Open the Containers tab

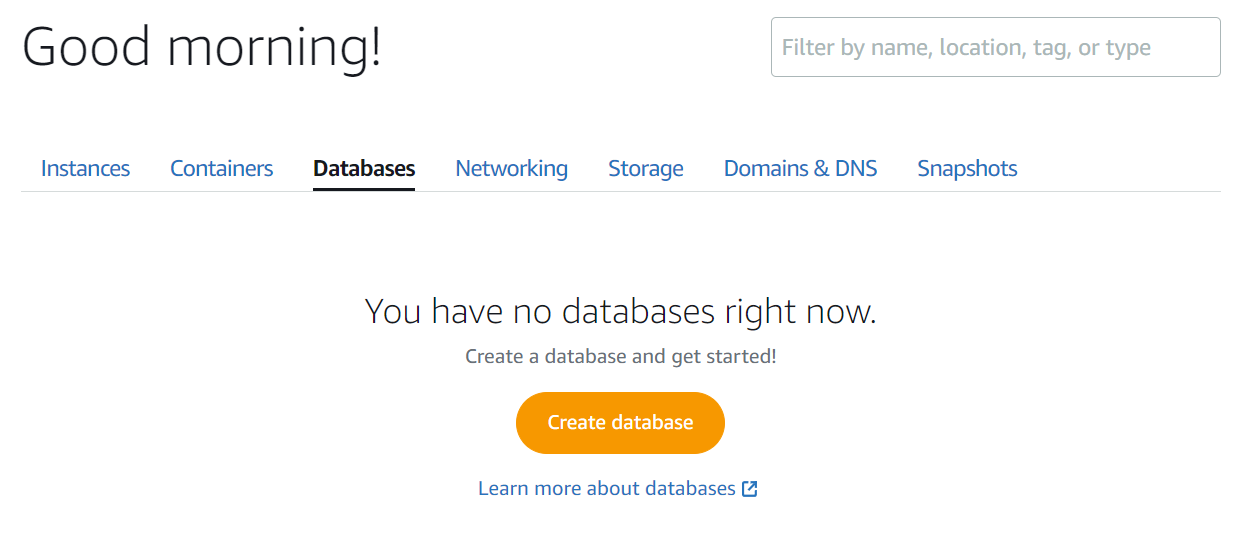(221, 168)
